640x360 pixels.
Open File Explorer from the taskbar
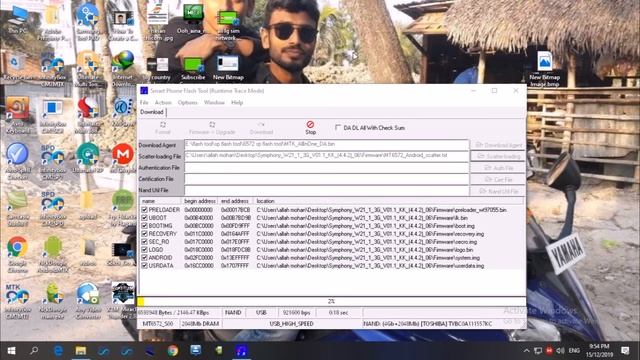click(81, 351)
